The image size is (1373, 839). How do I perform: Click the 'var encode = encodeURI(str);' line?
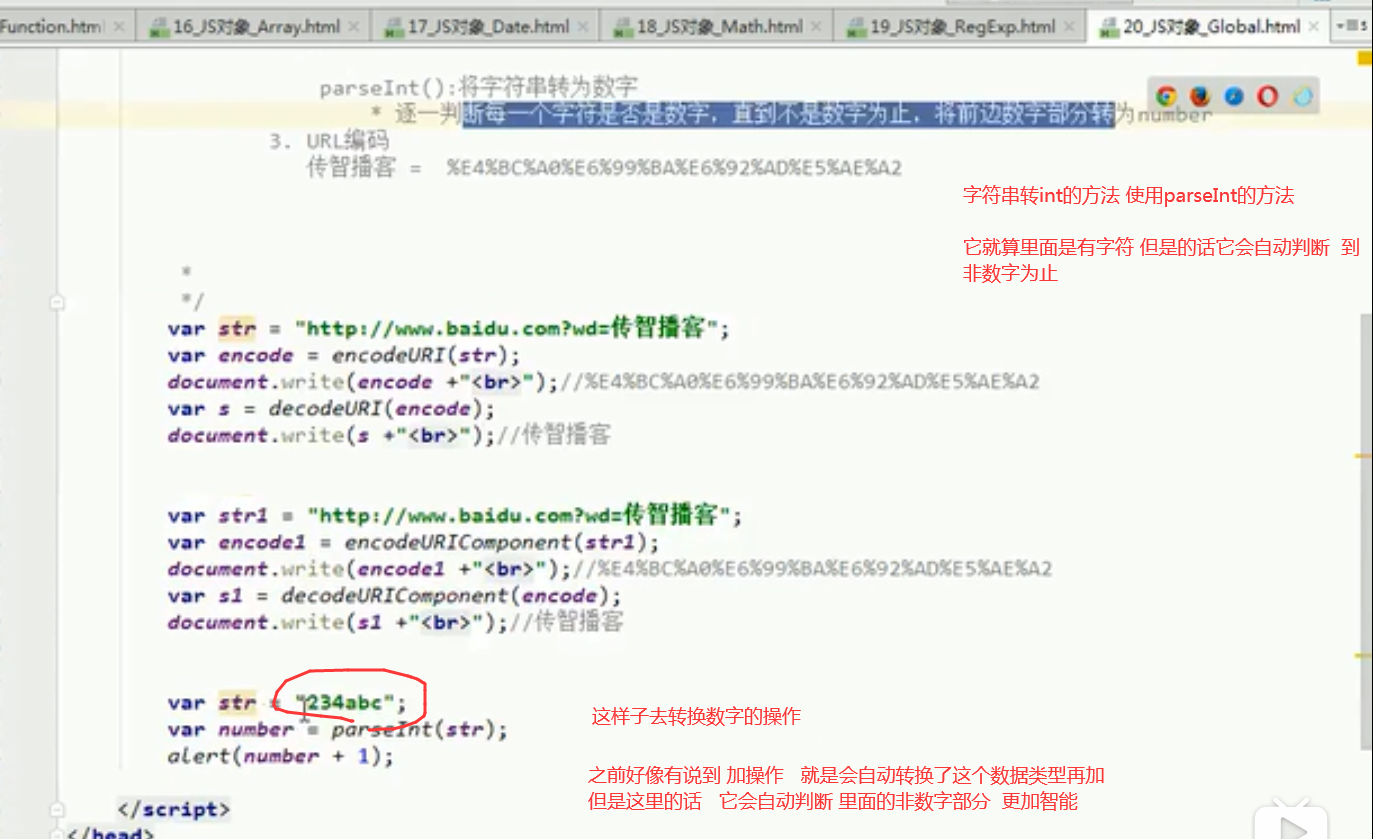click(x=344, y=355)
